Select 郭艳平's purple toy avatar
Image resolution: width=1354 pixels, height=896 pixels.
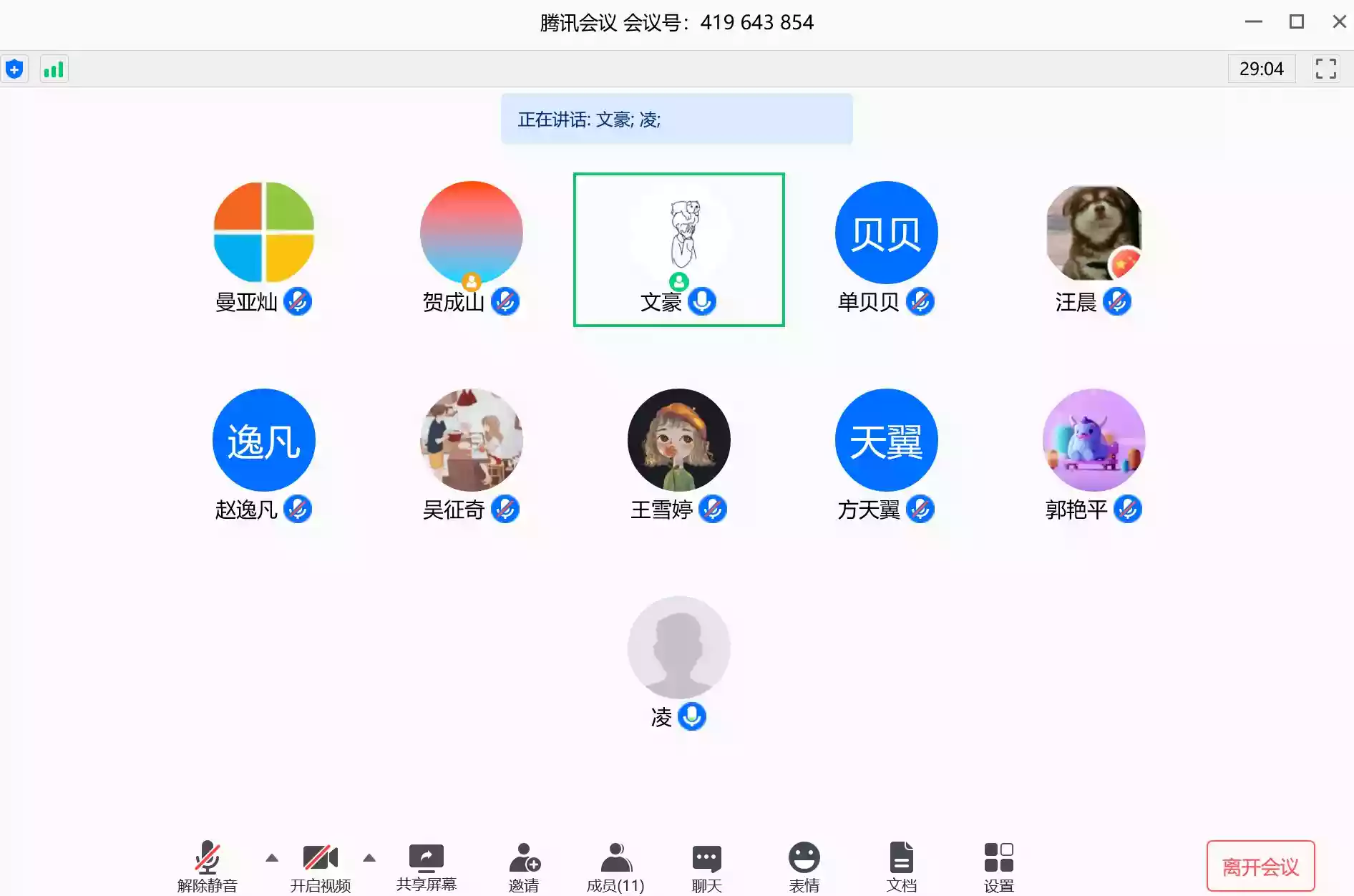click(x=1094, y=440)
